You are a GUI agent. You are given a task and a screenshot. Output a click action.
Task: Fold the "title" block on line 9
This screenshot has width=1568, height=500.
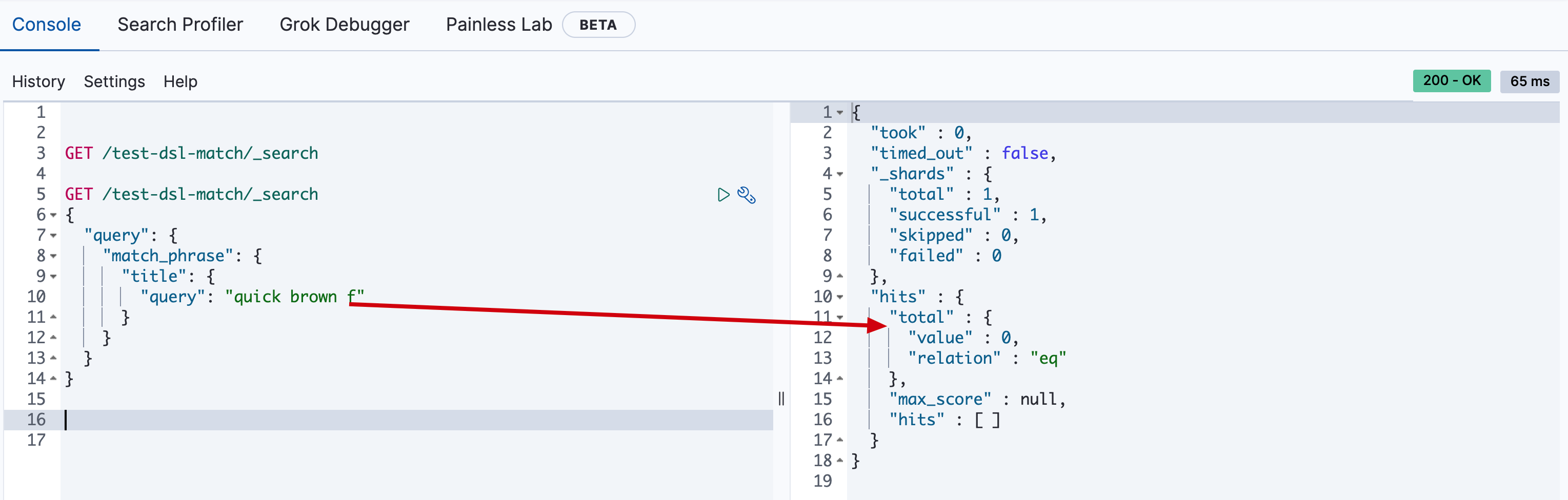[53, 277]
